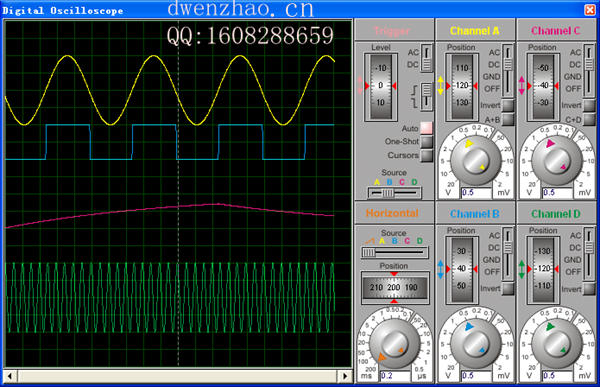Click the Channel C header label
This screenshot has height=387, width=600.
click(556, 31)
